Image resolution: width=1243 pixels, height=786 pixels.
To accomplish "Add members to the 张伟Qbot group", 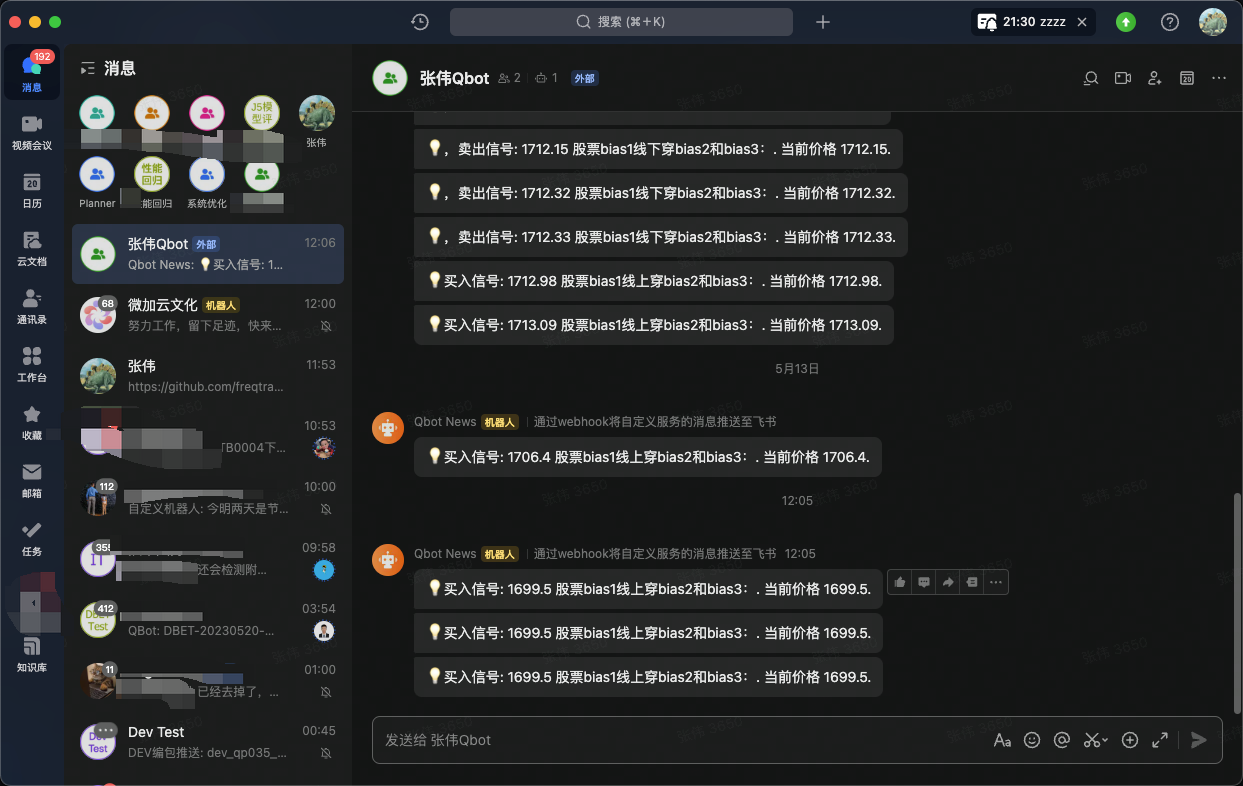I will [1154, 77].
